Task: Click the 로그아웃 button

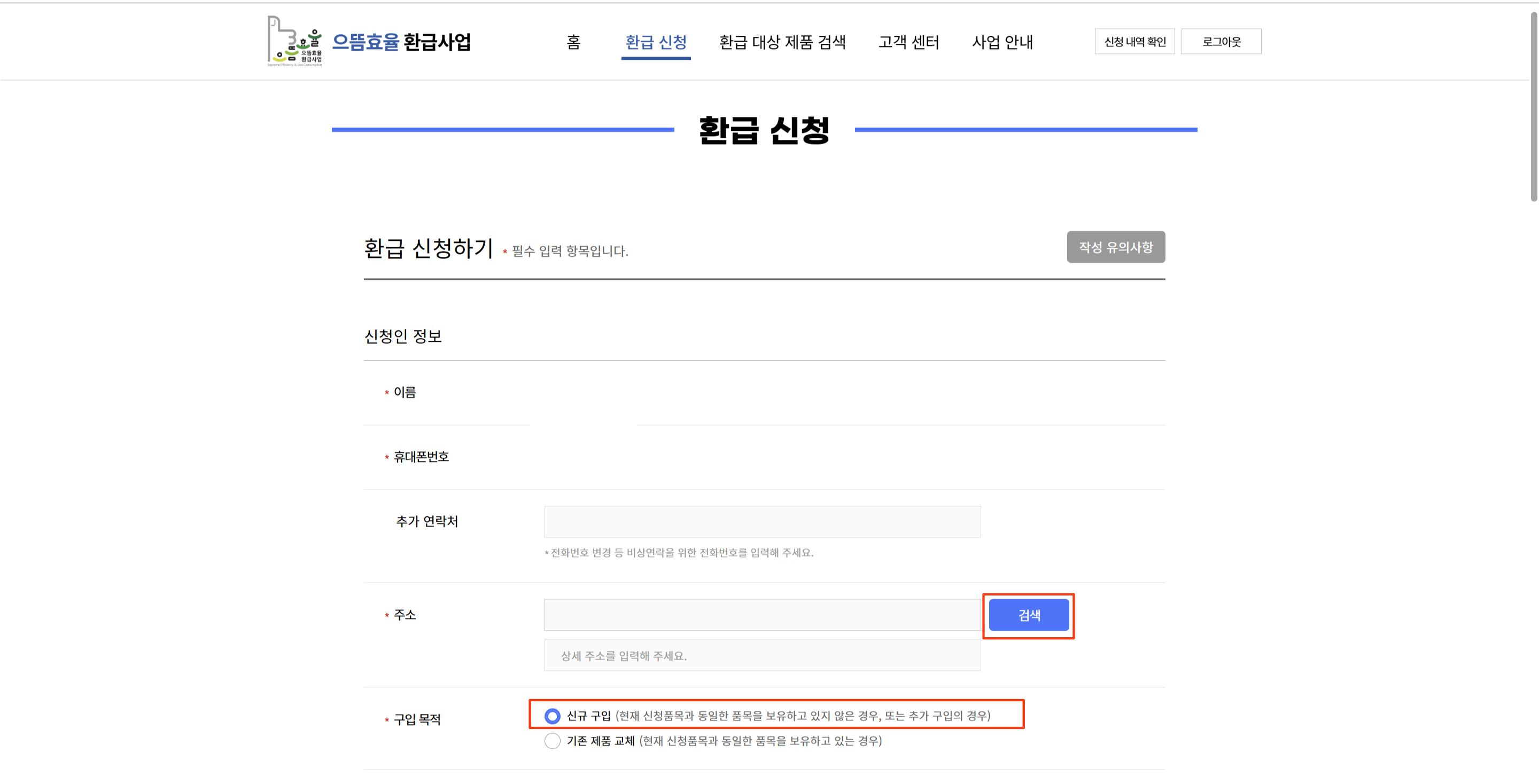Action: [x=1221, y=42]
